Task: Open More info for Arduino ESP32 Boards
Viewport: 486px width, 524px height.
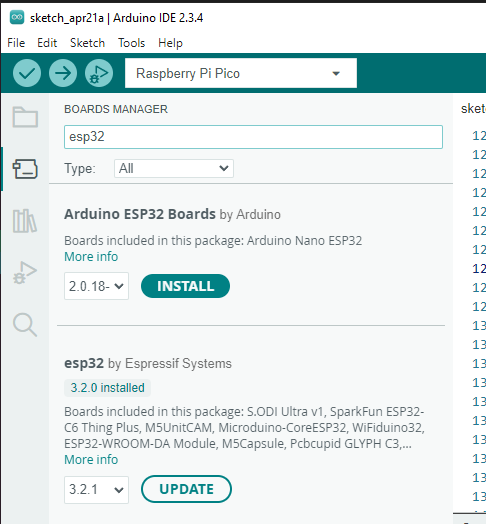Action: pos(91,257)
